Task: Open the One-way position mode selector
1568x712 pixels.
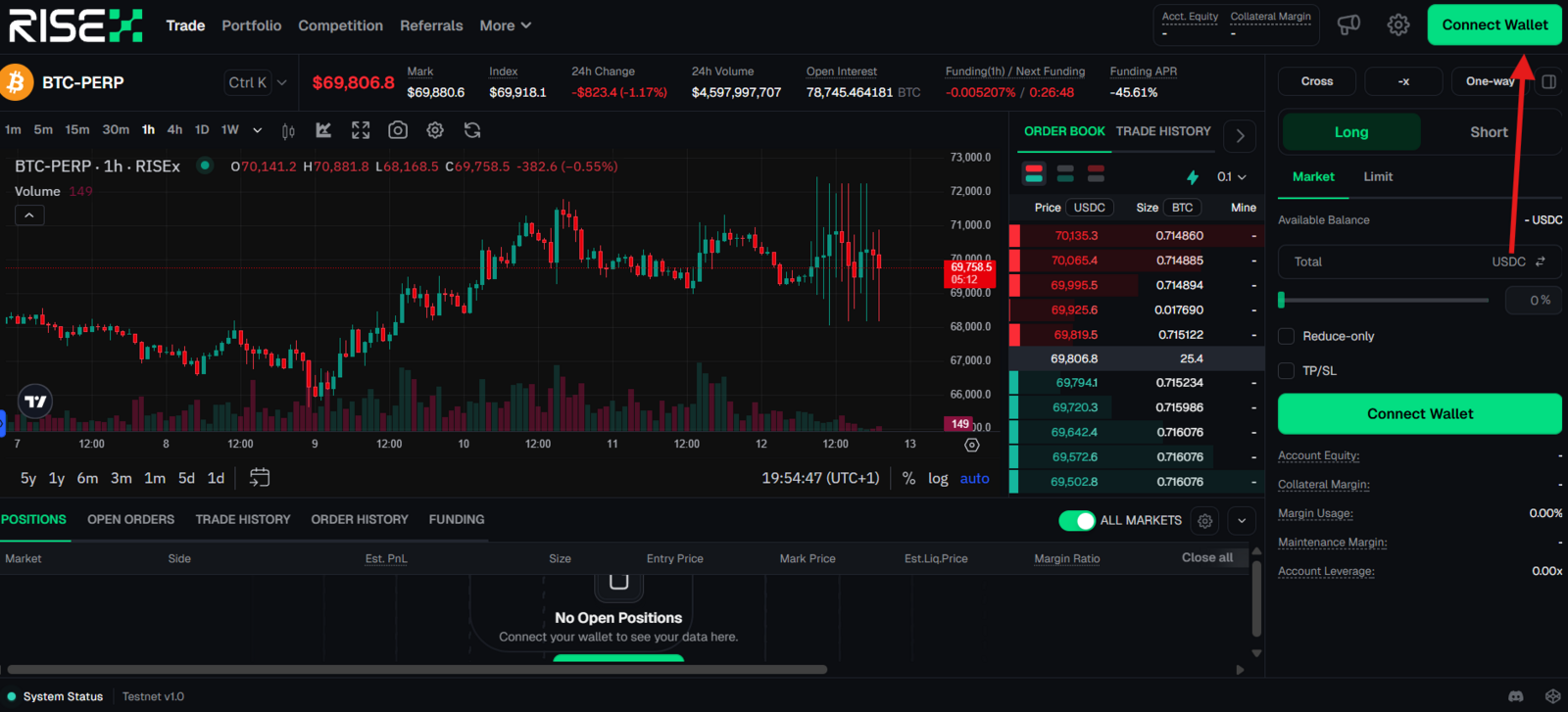Action: (x=1490, y=81)
